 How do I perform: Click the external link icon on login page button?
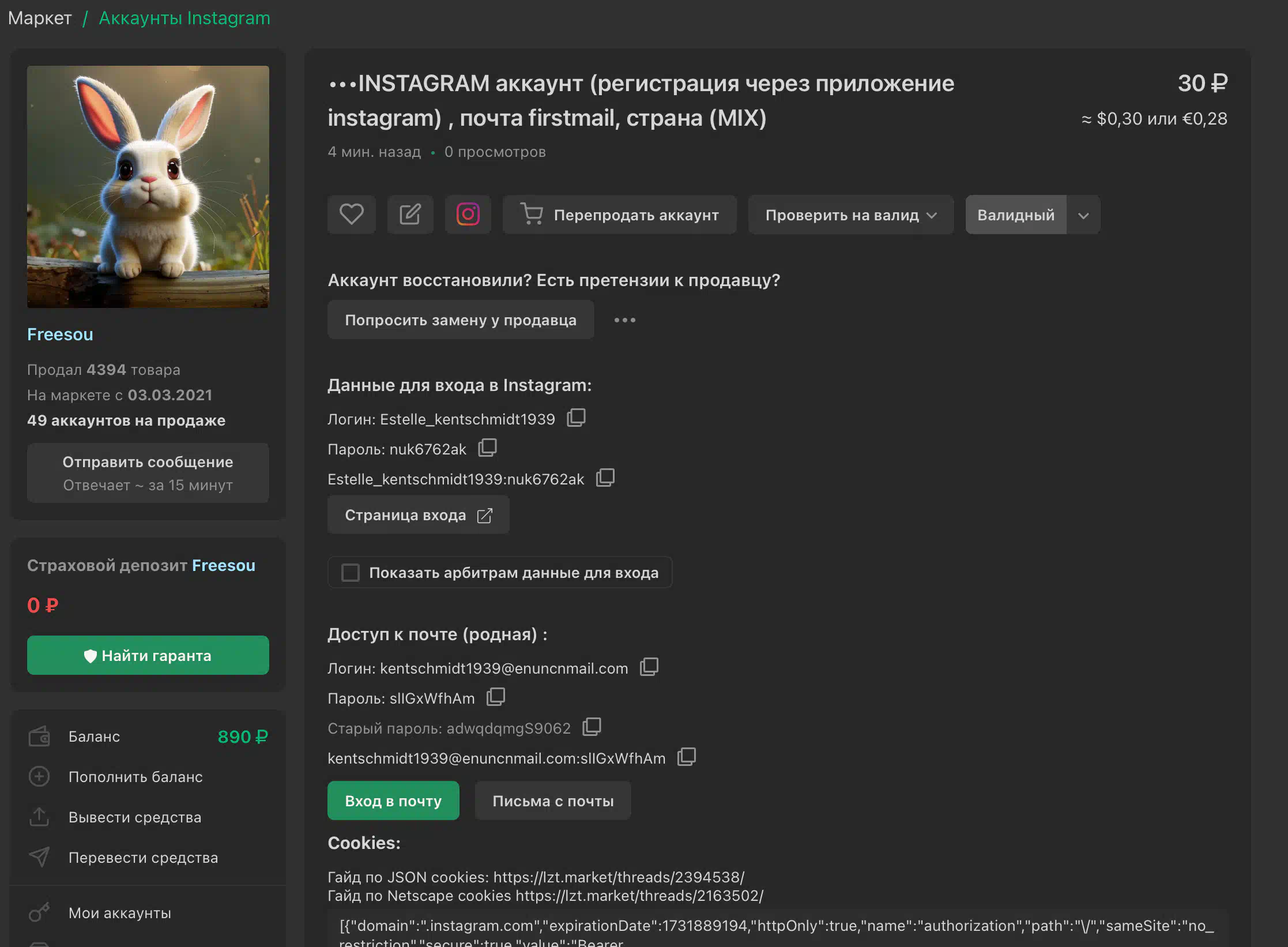tap(485, 515)
